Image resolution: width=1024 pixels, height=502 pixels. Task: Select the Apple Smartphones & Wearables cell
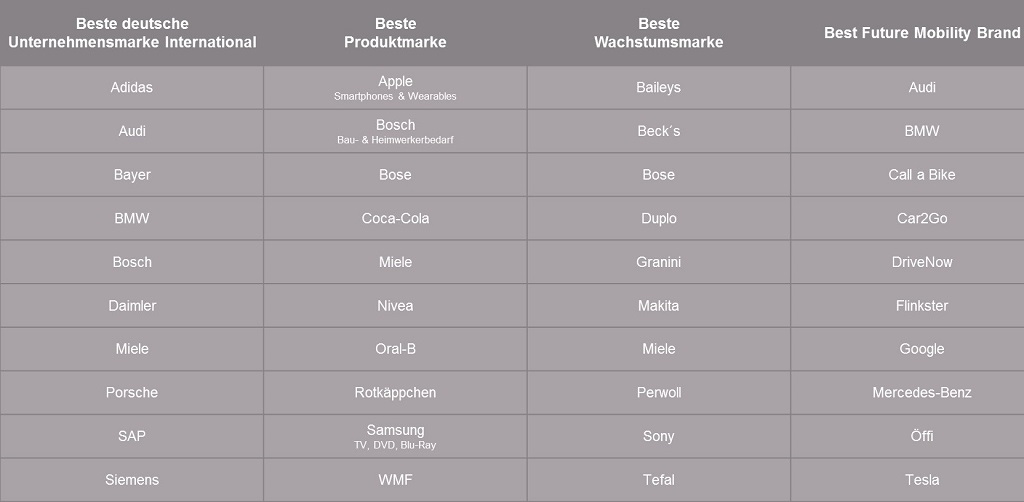[395, 87]
